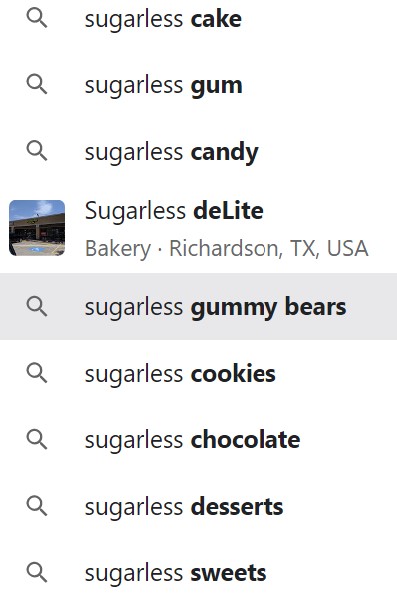Click magnifier icon next to sugarless chocolate
Viewport: 397px width, 609px height.
pyautogui.click(x=37, y=439)
